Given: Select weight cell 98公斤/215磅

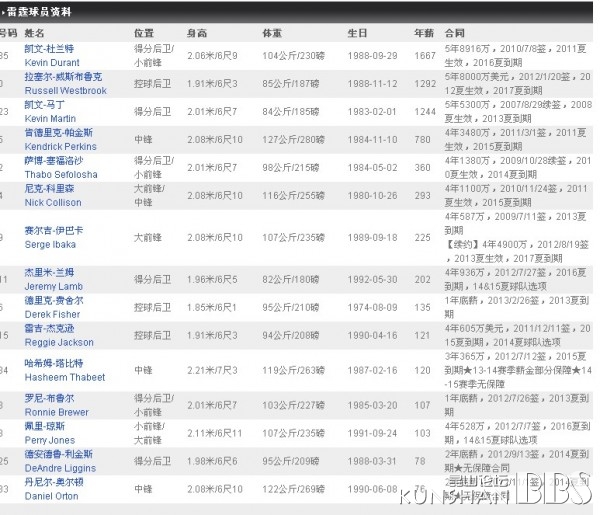Looking at the screenshot, I should tap(291, 168).
